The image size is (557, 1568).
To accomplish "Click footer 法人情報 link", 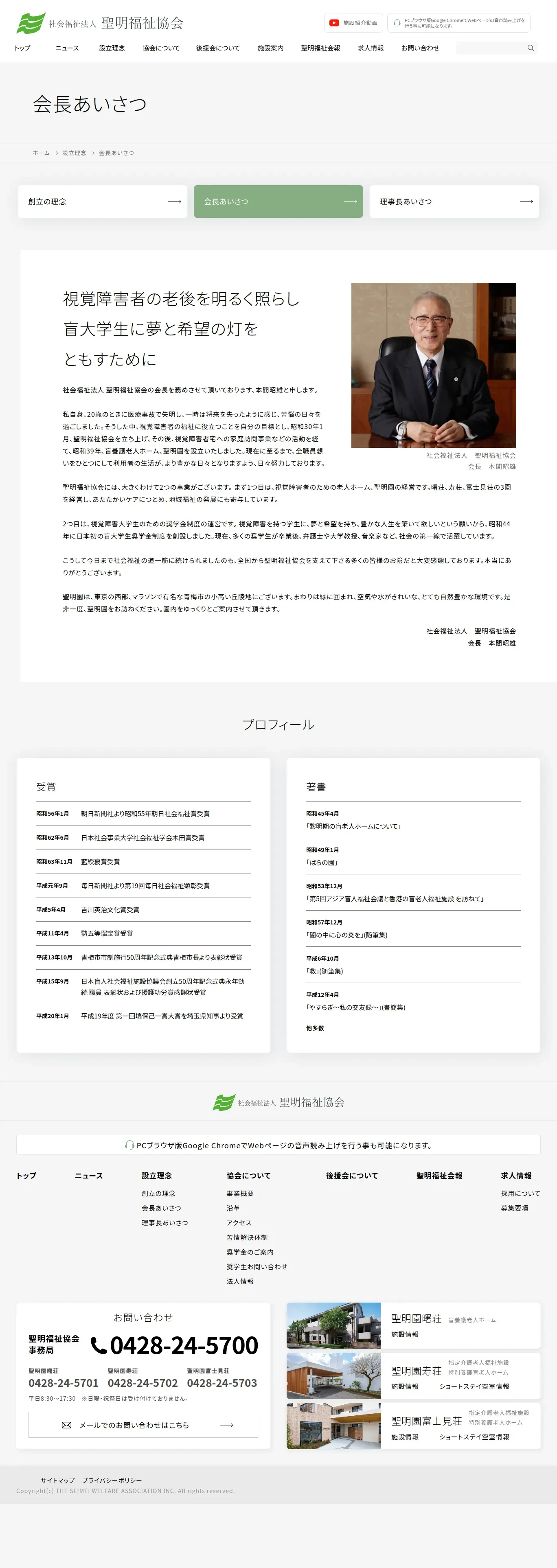I will [x=240, y=1281].
